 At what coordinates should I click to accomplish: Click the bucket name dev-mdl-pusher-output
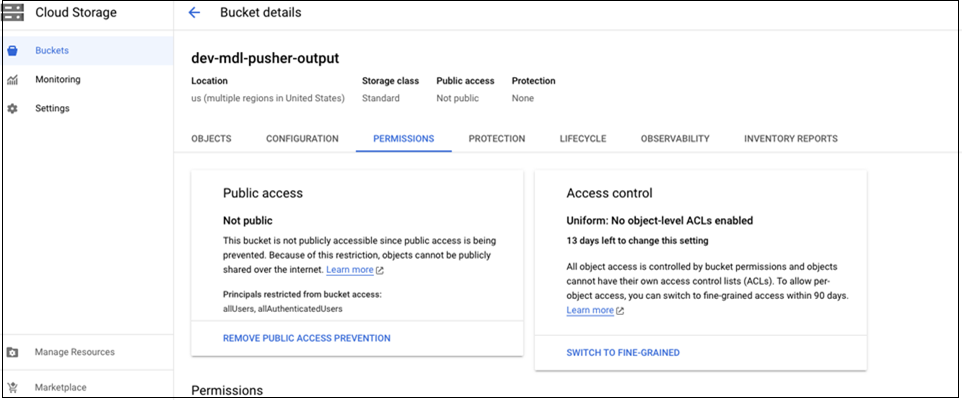pyautogui.click(x=265, y=58)
